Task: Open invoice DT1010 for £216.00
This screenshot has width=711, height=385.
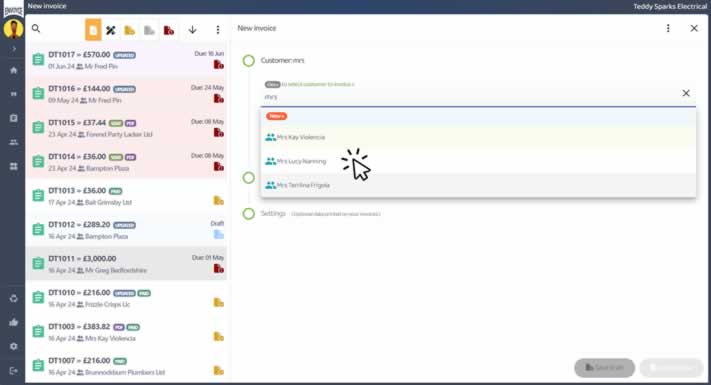Action: (127, 298)
